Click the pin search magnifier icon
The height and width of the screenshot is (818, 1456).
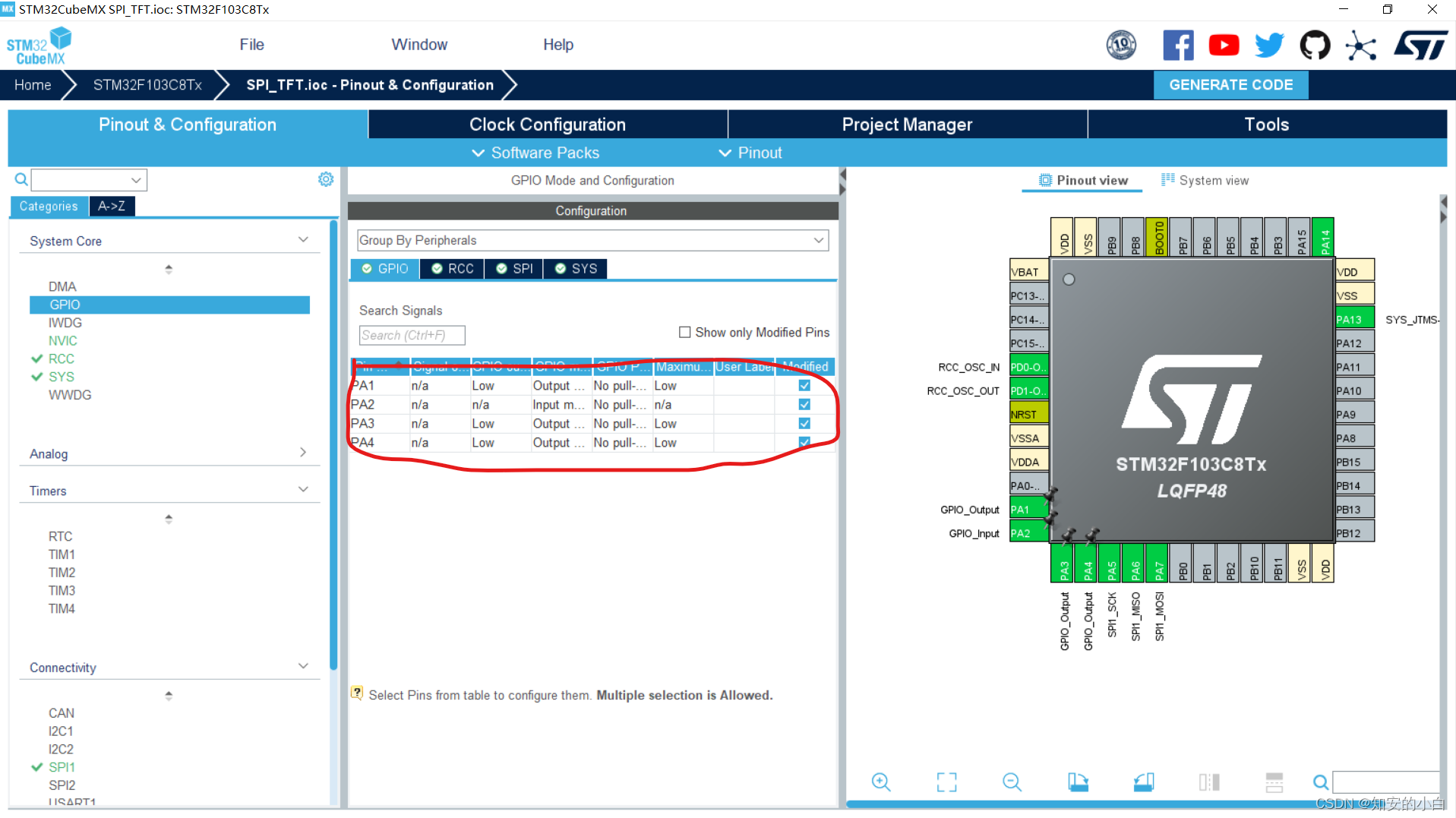1321,782
